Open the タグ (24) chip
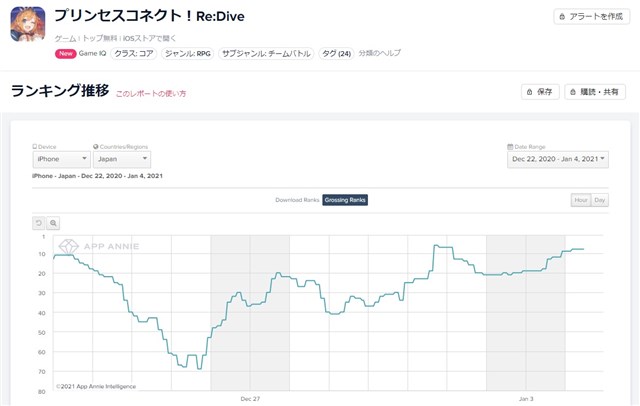The image size is (640, 406). pyautogui.click(x=336, y=53)
